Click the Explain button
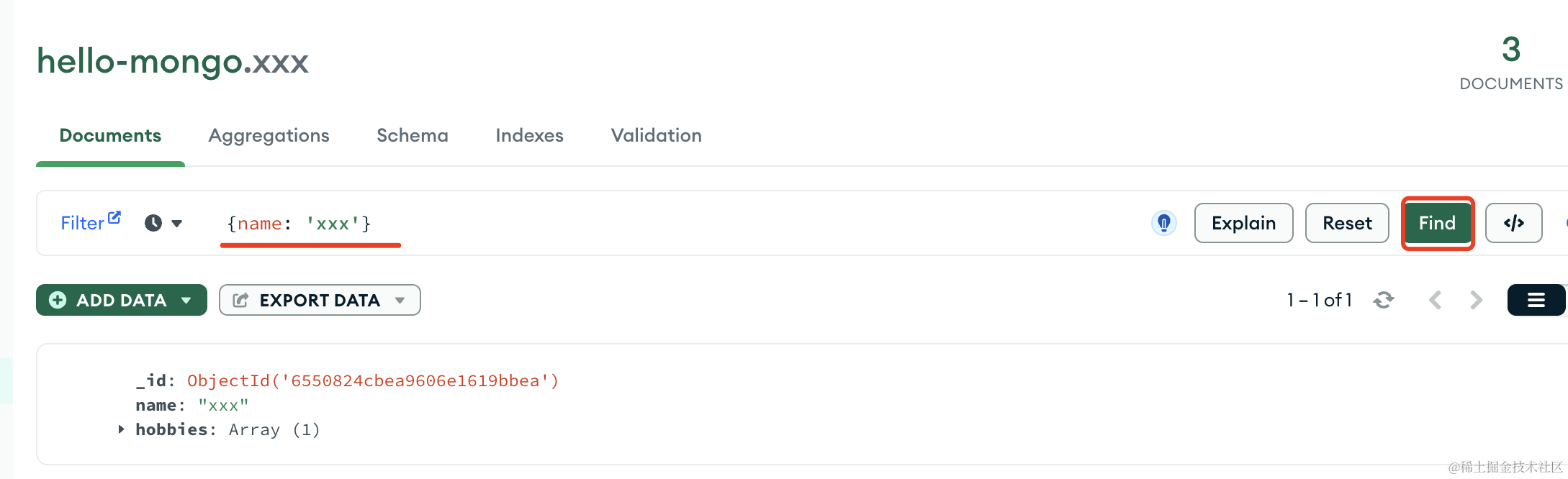The image size is (1568, 479). (1243, 223)
